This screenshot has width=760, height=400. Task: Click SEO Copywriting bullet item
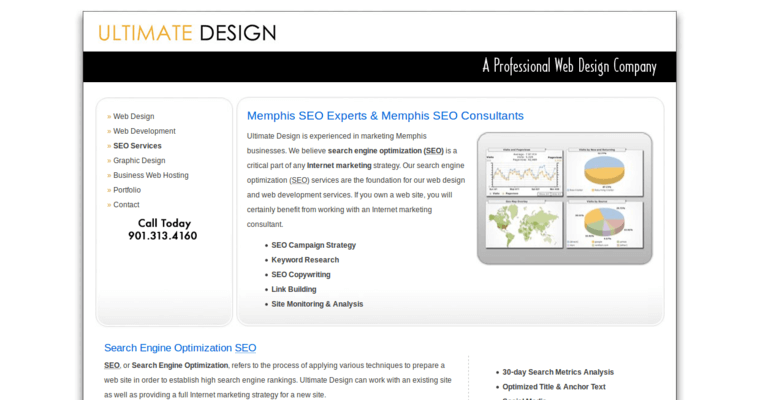[x=301, y=274]
